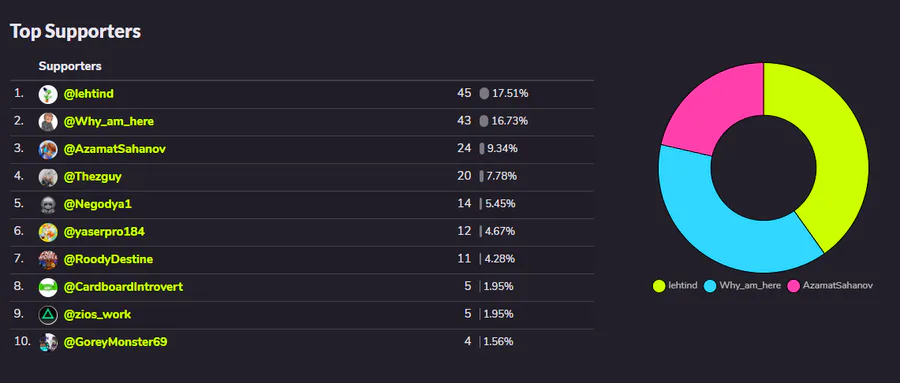The width and height of the screenshot is (900, 383).
Task: Open the @RoodyDestine profile link
Action: pos(108,260)
